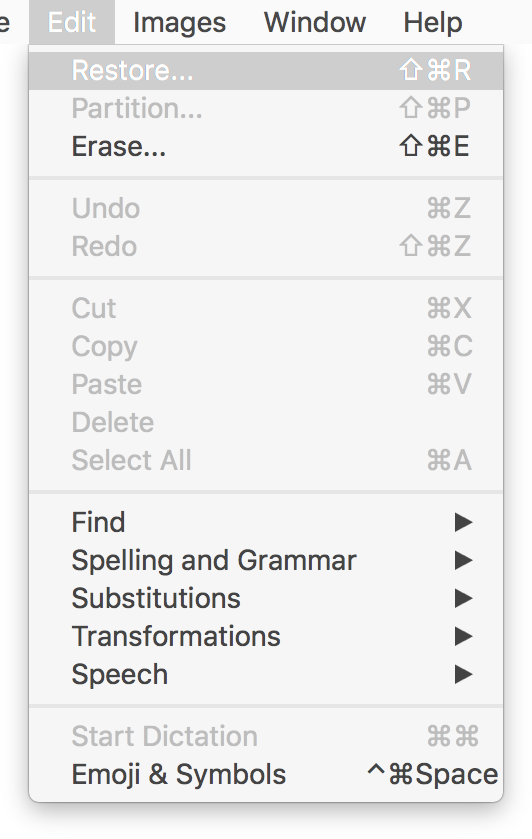Click the Select All entry
The image size is (532, 839).
click(266, 460)
